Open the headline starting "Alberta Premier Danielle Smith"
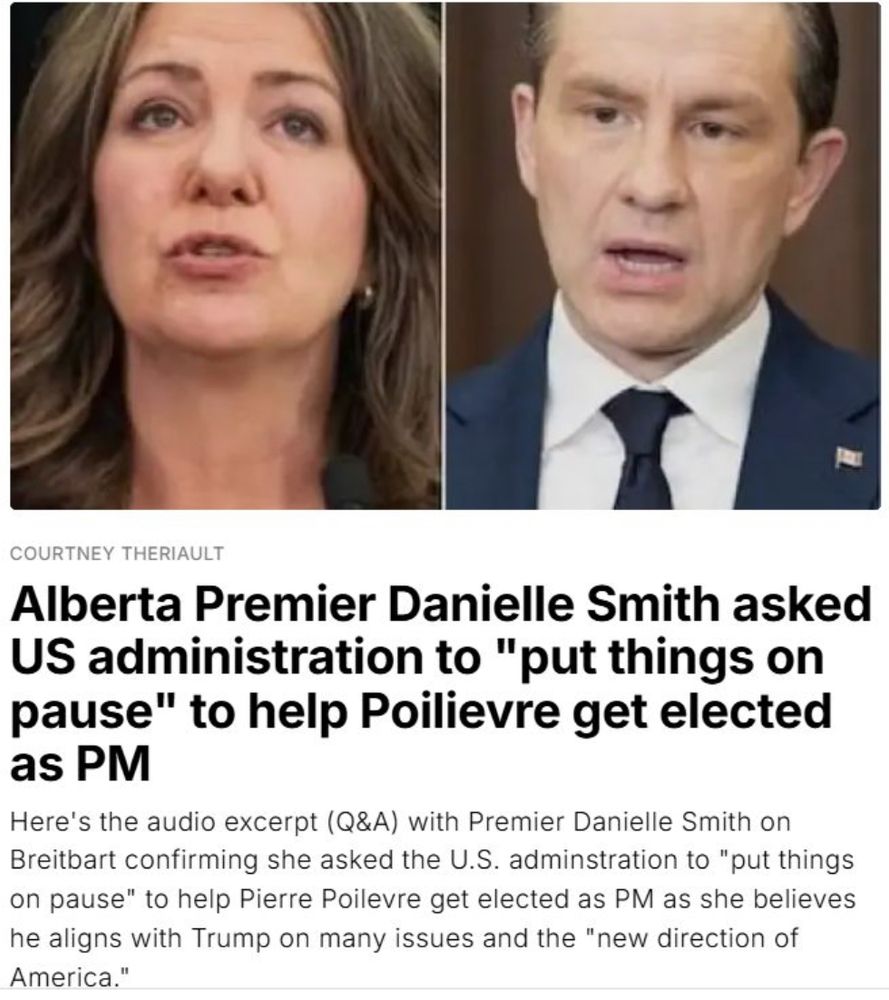 [440, 684]
